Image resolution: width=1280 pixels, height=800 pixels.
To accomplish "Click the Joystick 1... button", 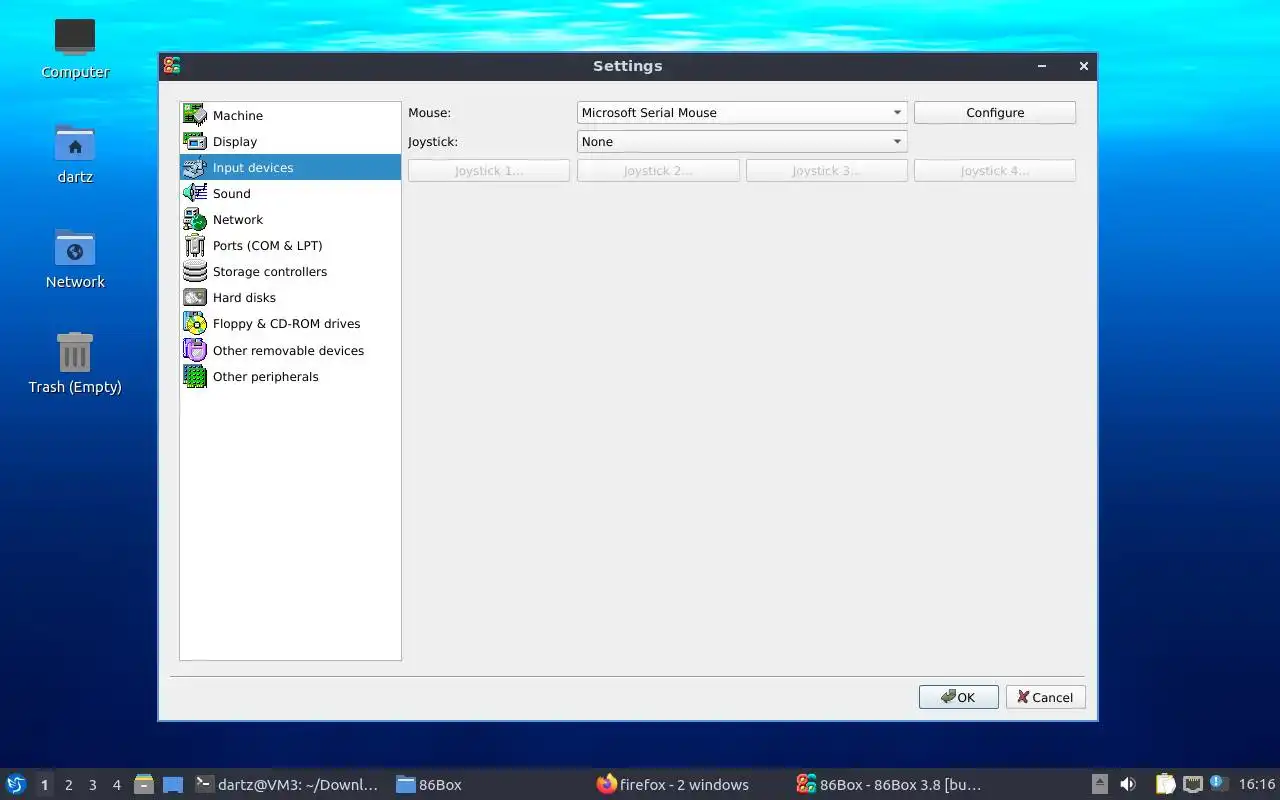I will click(489, 171).
